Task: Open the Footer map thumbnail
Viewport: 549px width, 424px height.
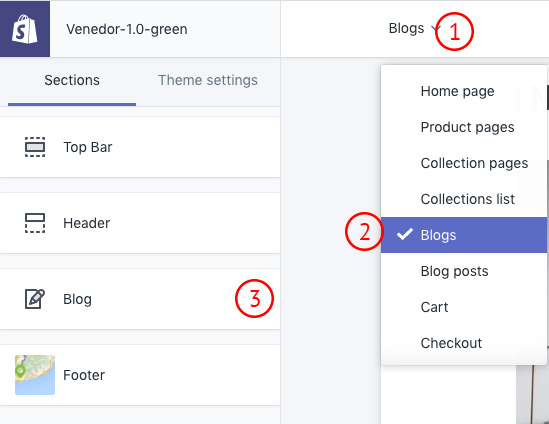Action: point(35,375)
